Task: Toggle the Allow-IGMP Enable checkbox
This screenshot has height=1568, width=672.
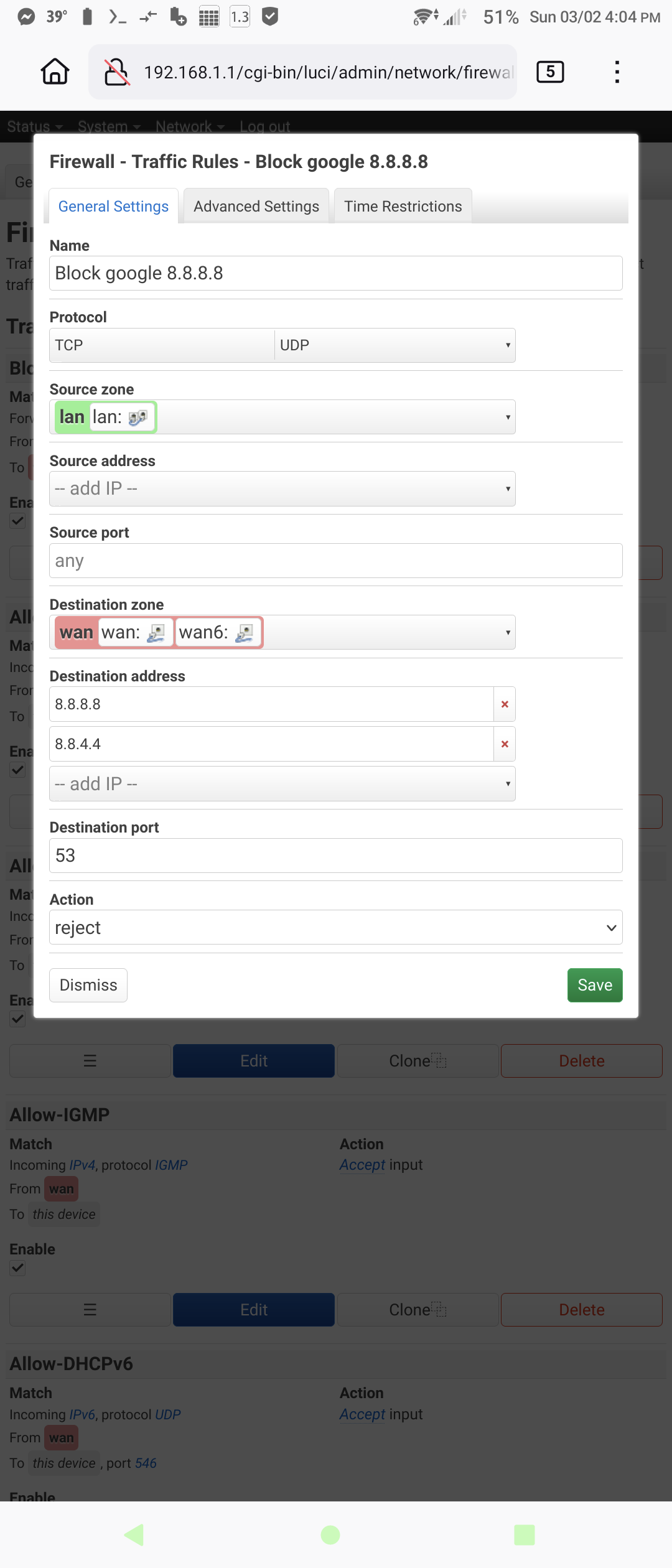Action: [x=17, y=1267]
